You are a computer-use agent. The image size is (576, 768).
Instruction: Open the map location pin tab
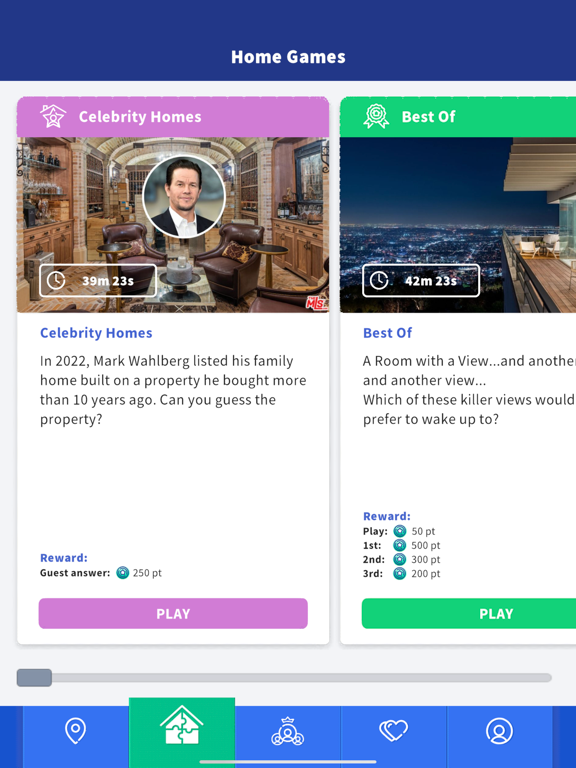click(x=75, y=731)
